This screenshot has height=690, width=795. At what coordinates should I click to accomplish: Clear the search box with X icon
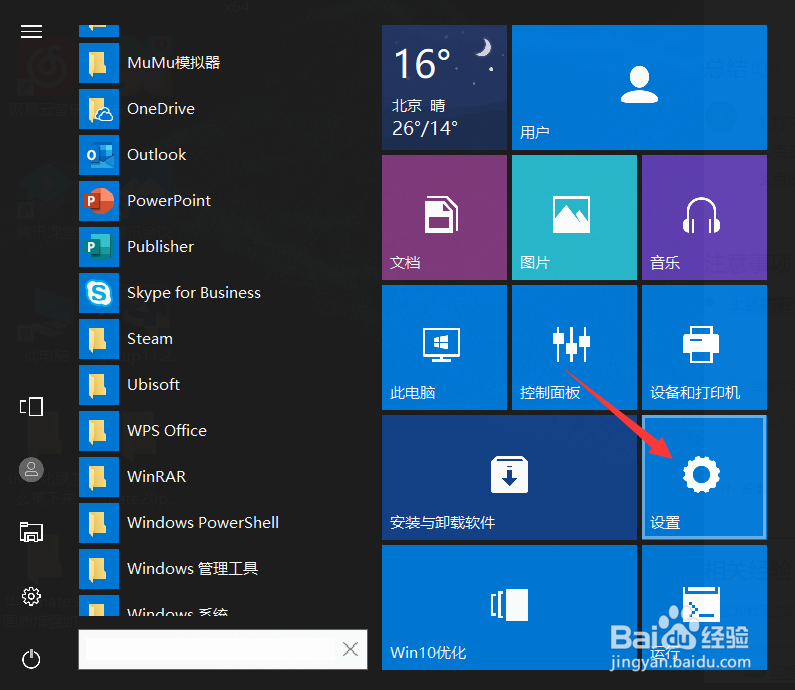pyautogui.click(x=350, y=649)
